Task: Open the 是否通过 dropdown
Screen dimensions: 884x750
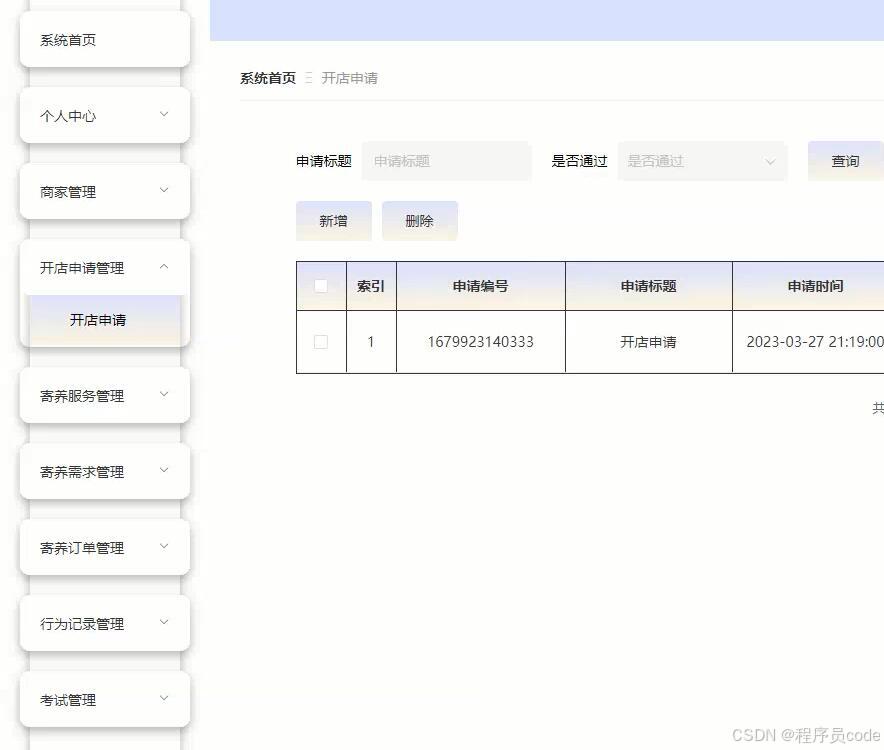Action: 702,161
